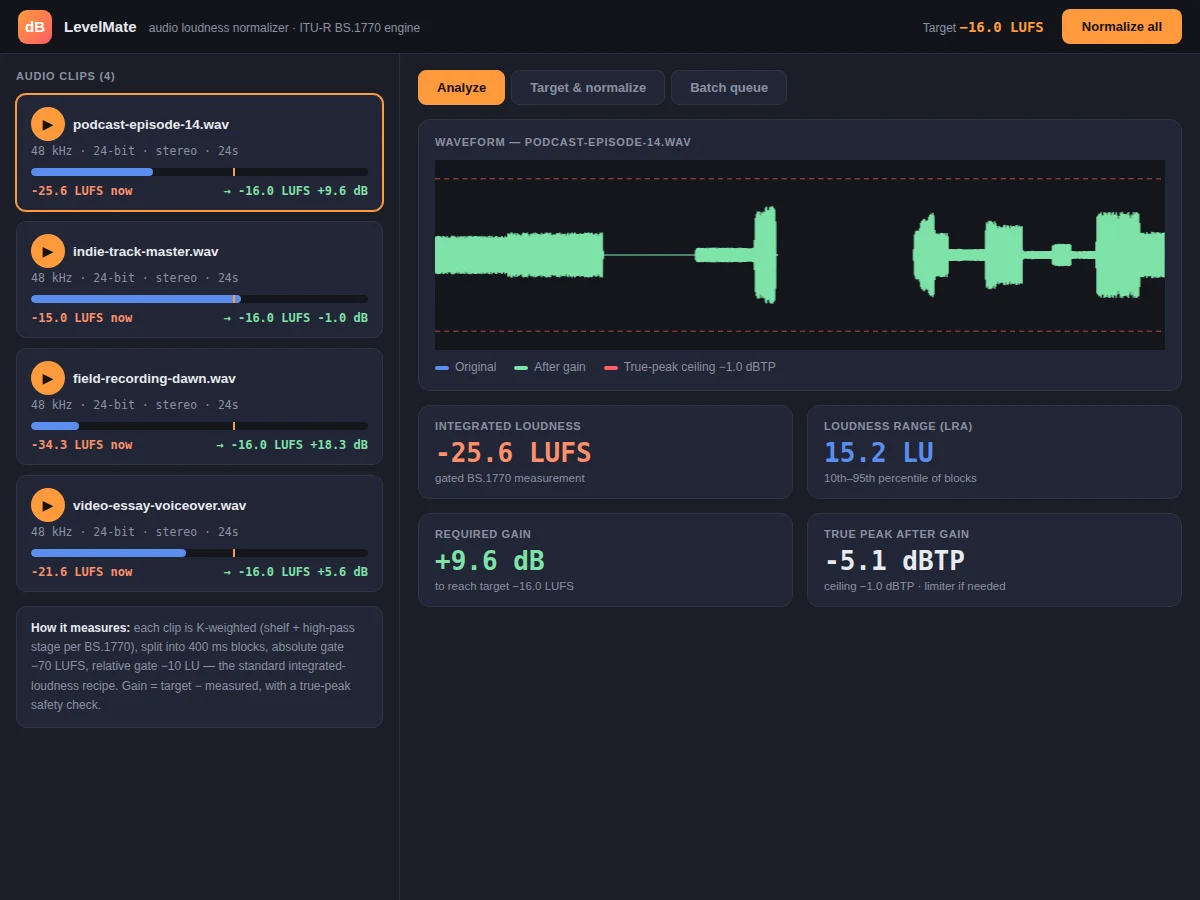Image resolution: width=1200 pixels, height=900 pixels.
Task: Click the Original legend swatch
Action: (442, 368)
